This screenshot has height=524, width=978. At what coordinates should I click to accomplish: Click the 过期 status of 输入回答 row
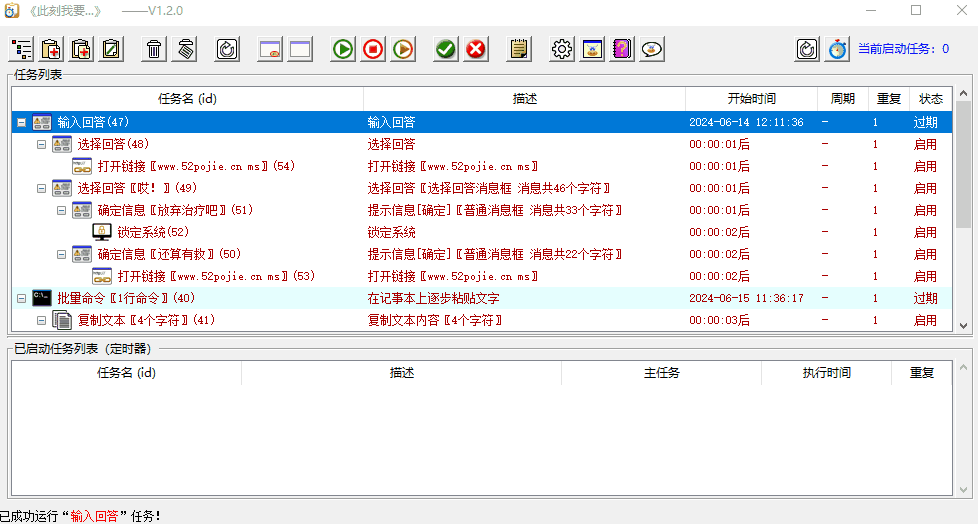pyautogui.click(x=926, y=122)
